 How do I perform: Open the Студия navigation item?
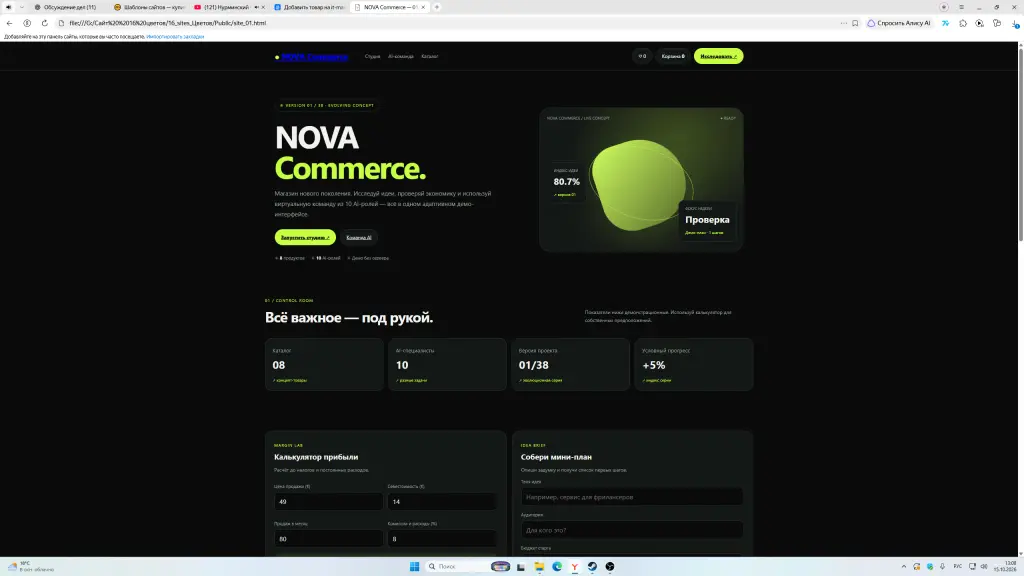[372, 56]
